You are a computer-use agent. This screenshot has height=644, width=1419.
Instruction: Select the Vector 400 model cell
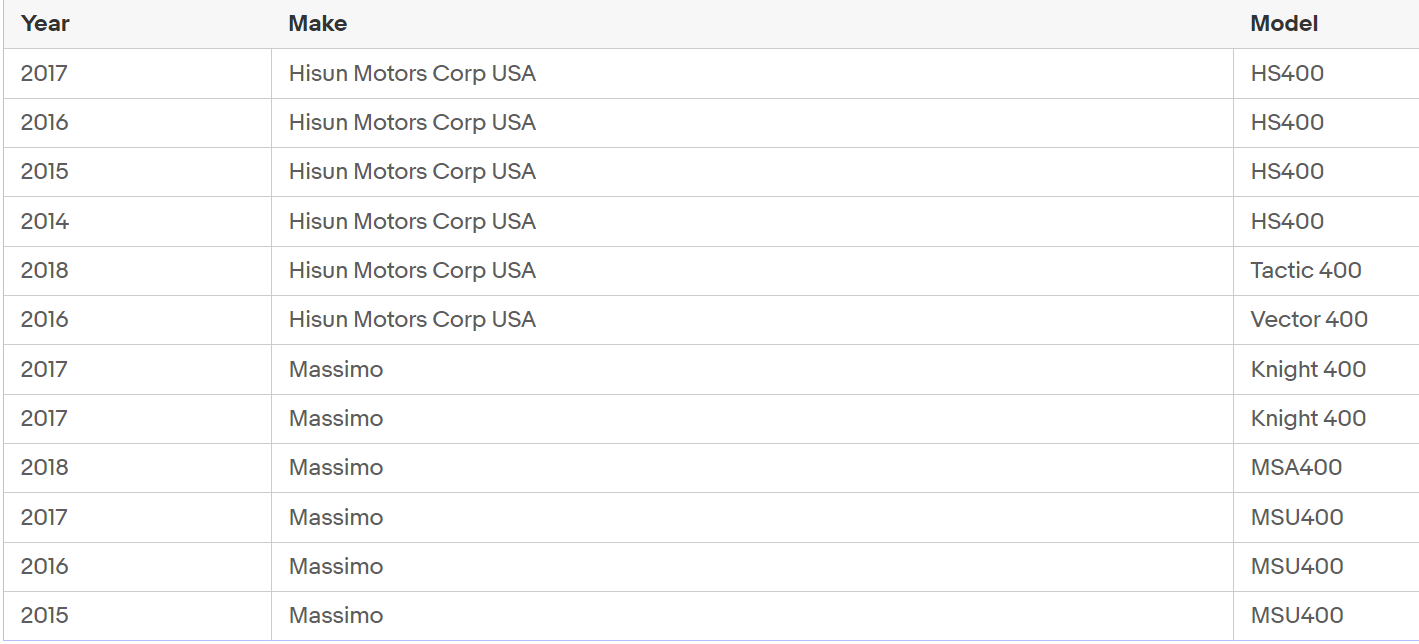[1309, 319]
